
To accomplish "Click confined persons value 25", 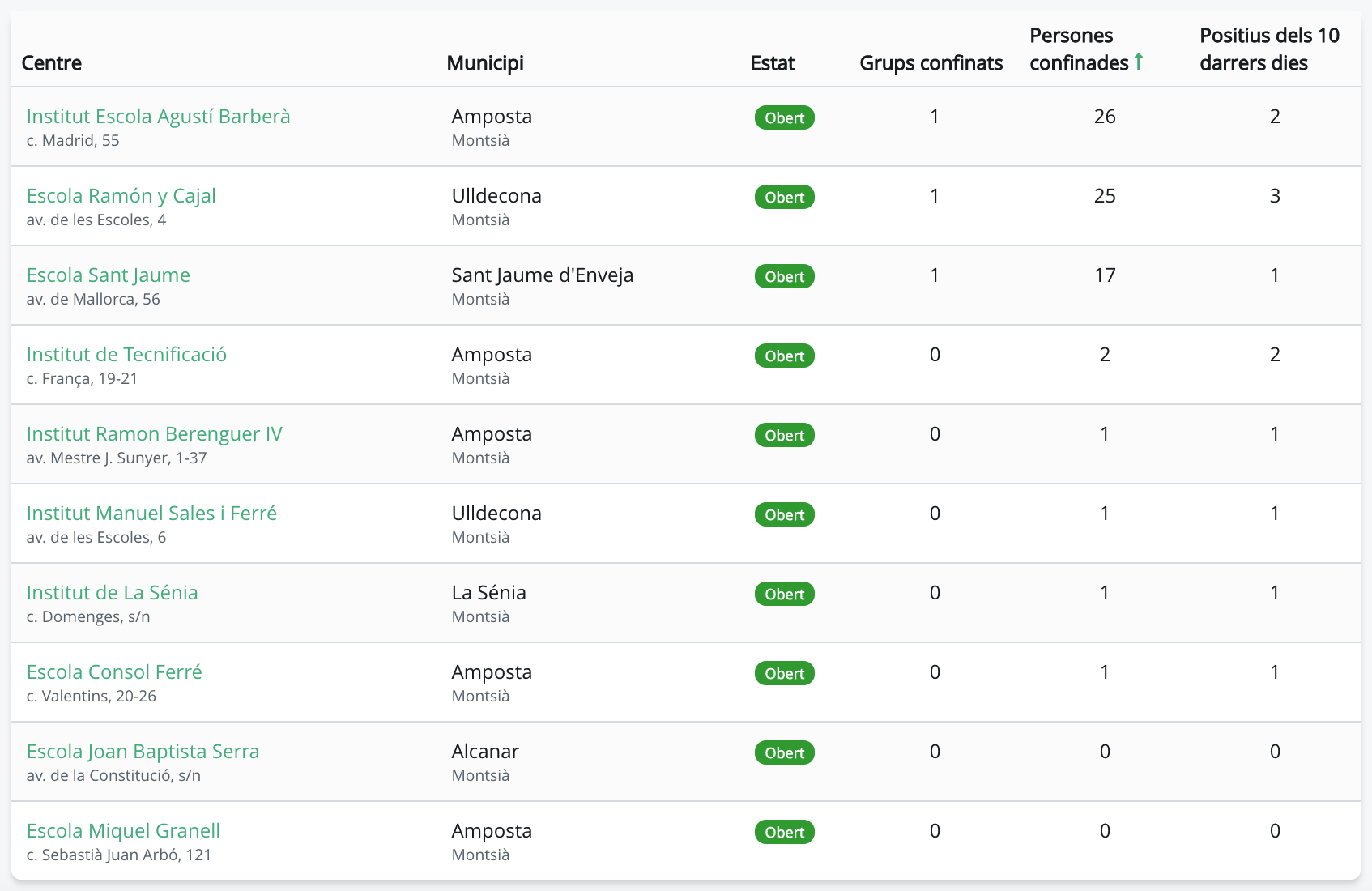I will point(1105,196).
